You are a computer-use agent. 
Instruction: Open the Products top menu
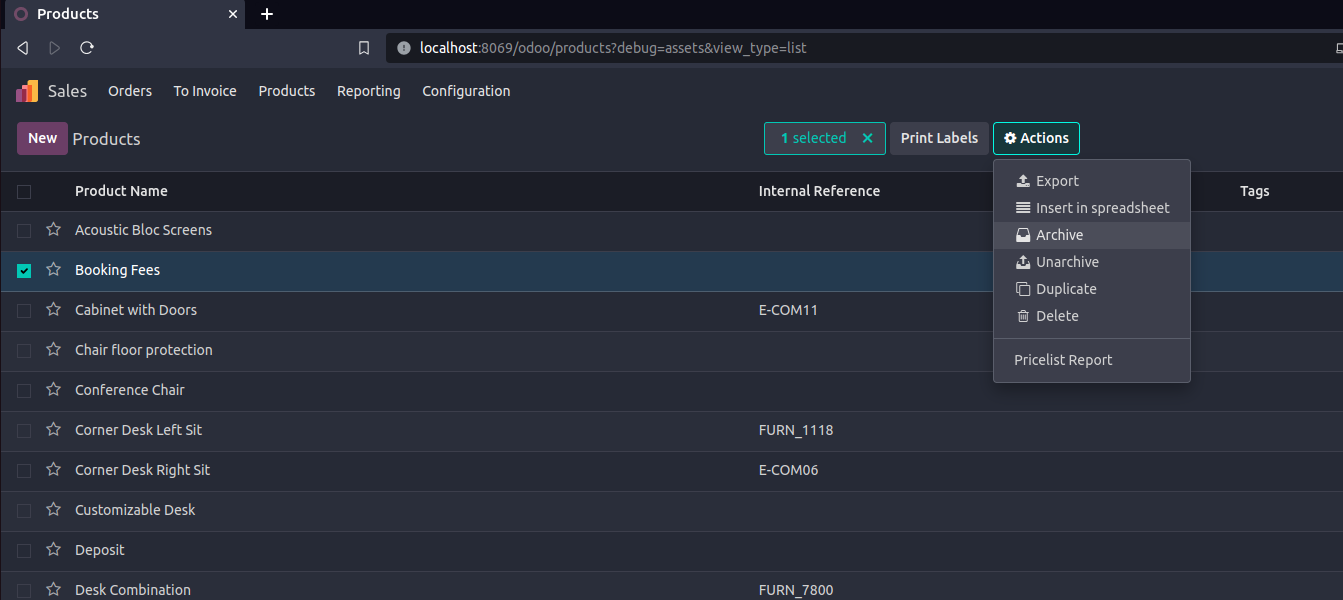287,91
